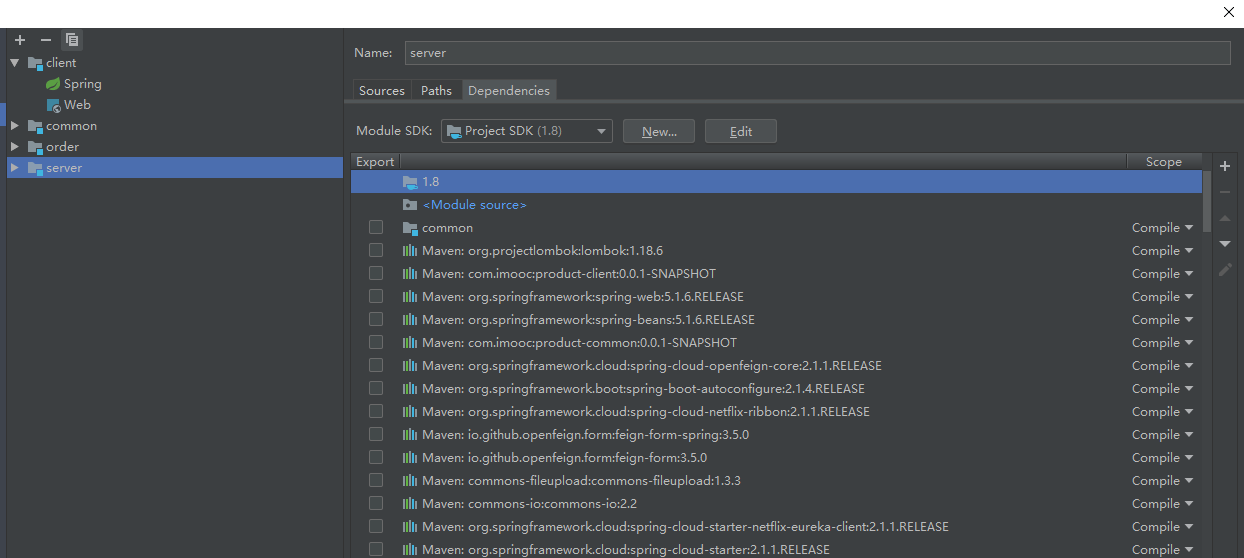
Task: Click the lombok library icon
Action: pyautogui.click(x=410, y=251)
